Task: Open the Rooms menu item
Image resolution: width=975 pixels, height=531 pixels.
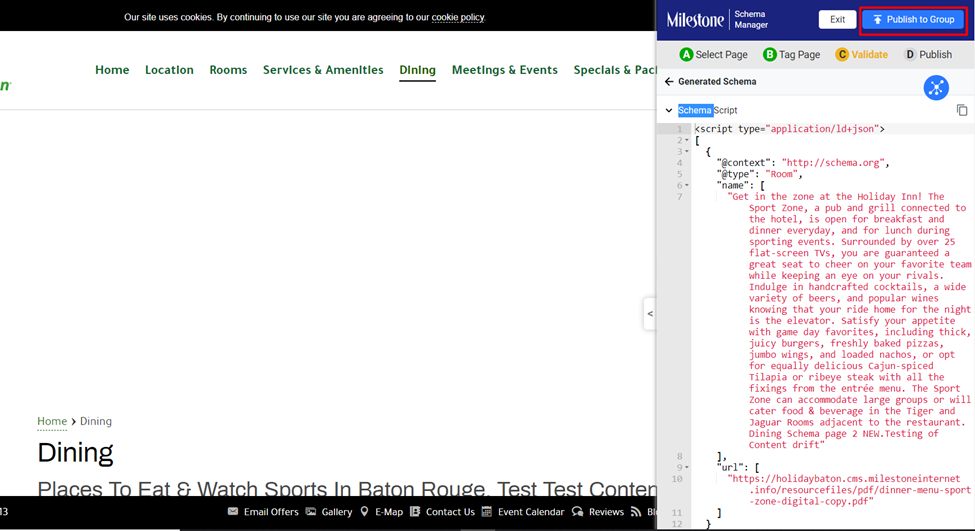Action: point(228,70)
